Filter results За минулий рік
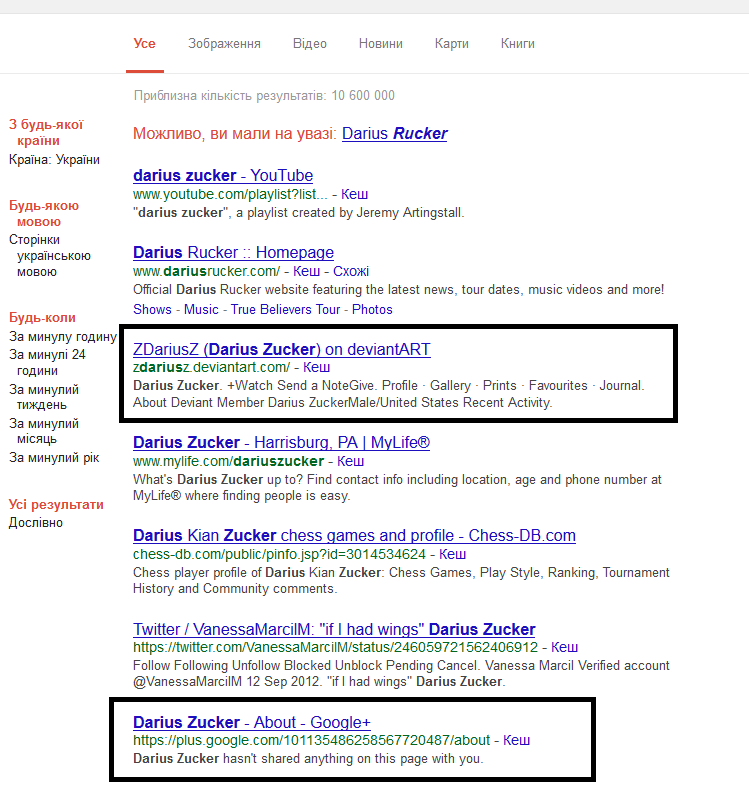 [x=54, y=458]
